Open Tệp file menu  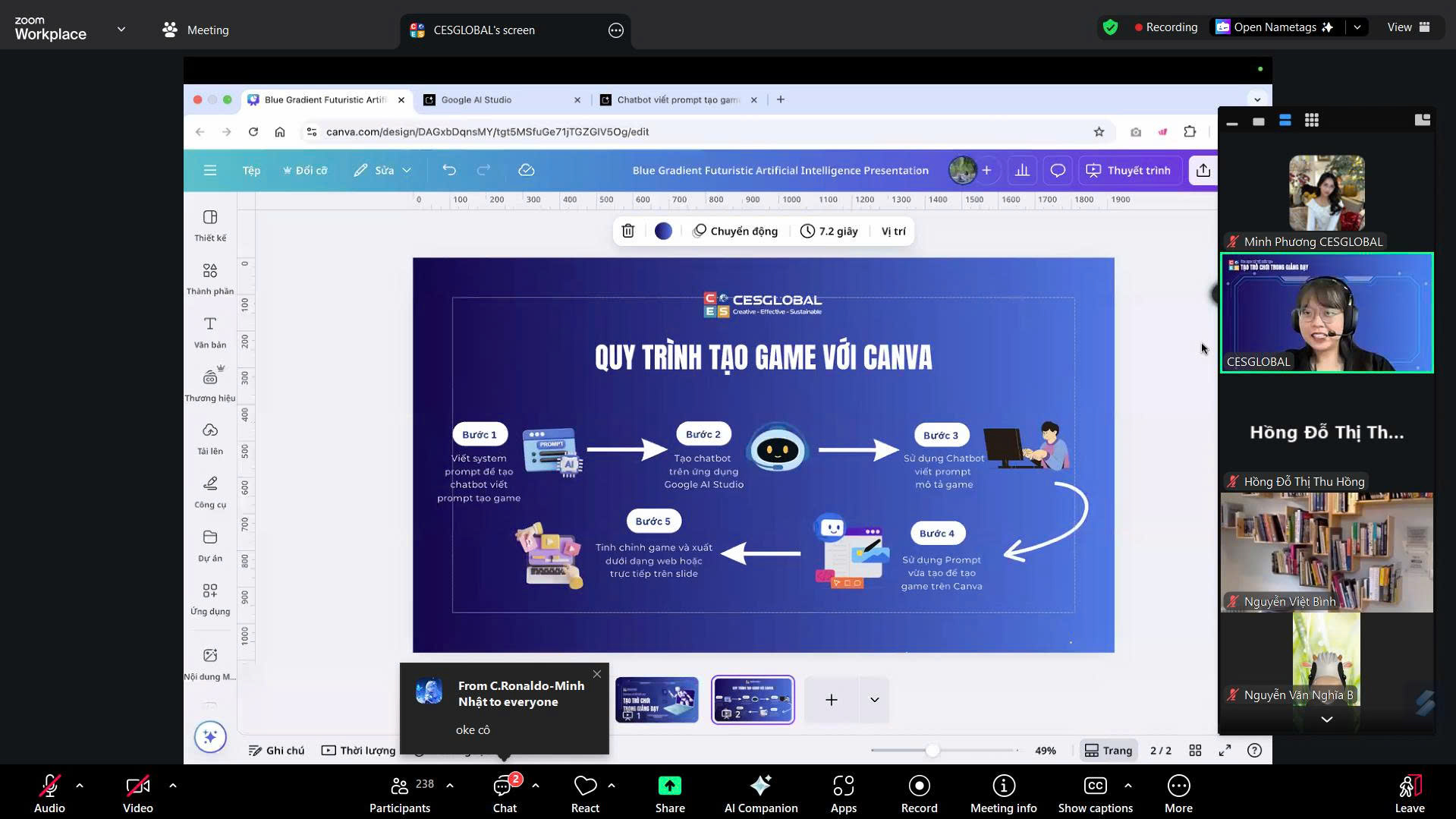point(251,170)
